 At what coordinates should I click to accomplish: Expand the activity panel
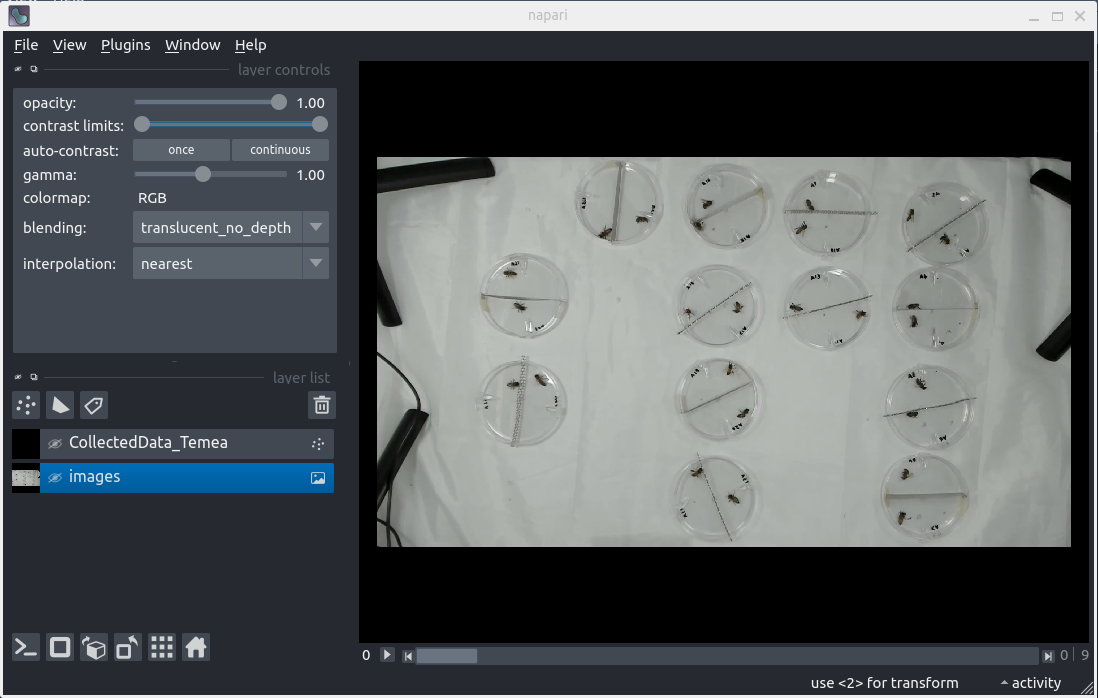tap(1030, 683)
